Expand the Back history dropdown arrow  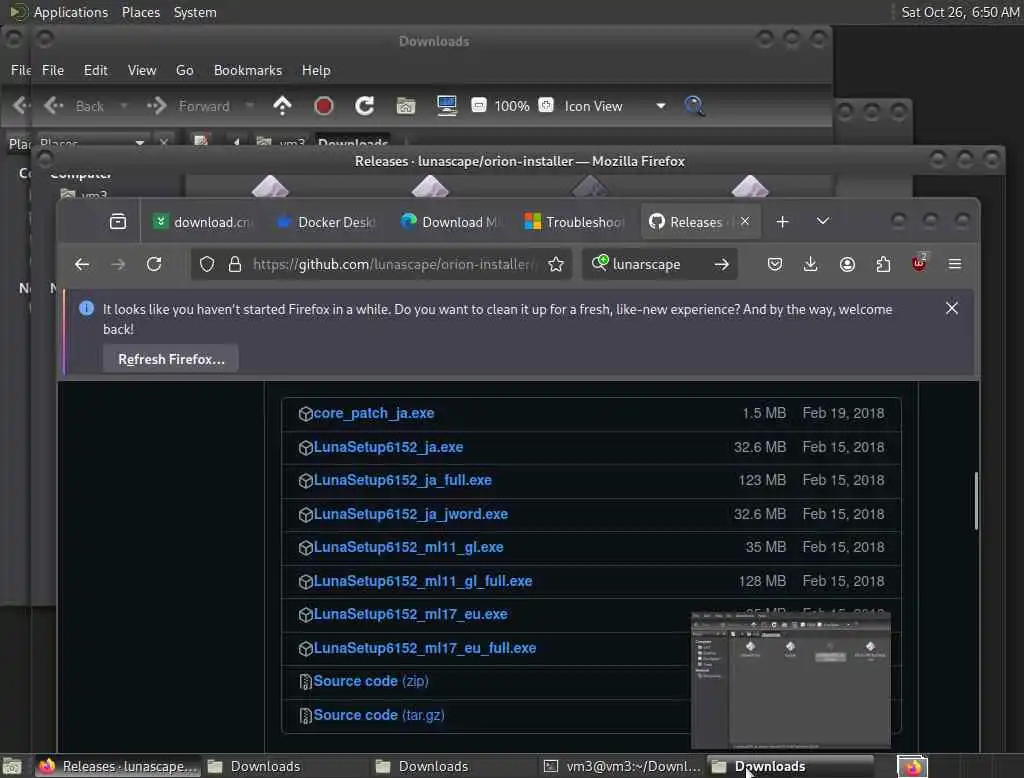point(123,106)
